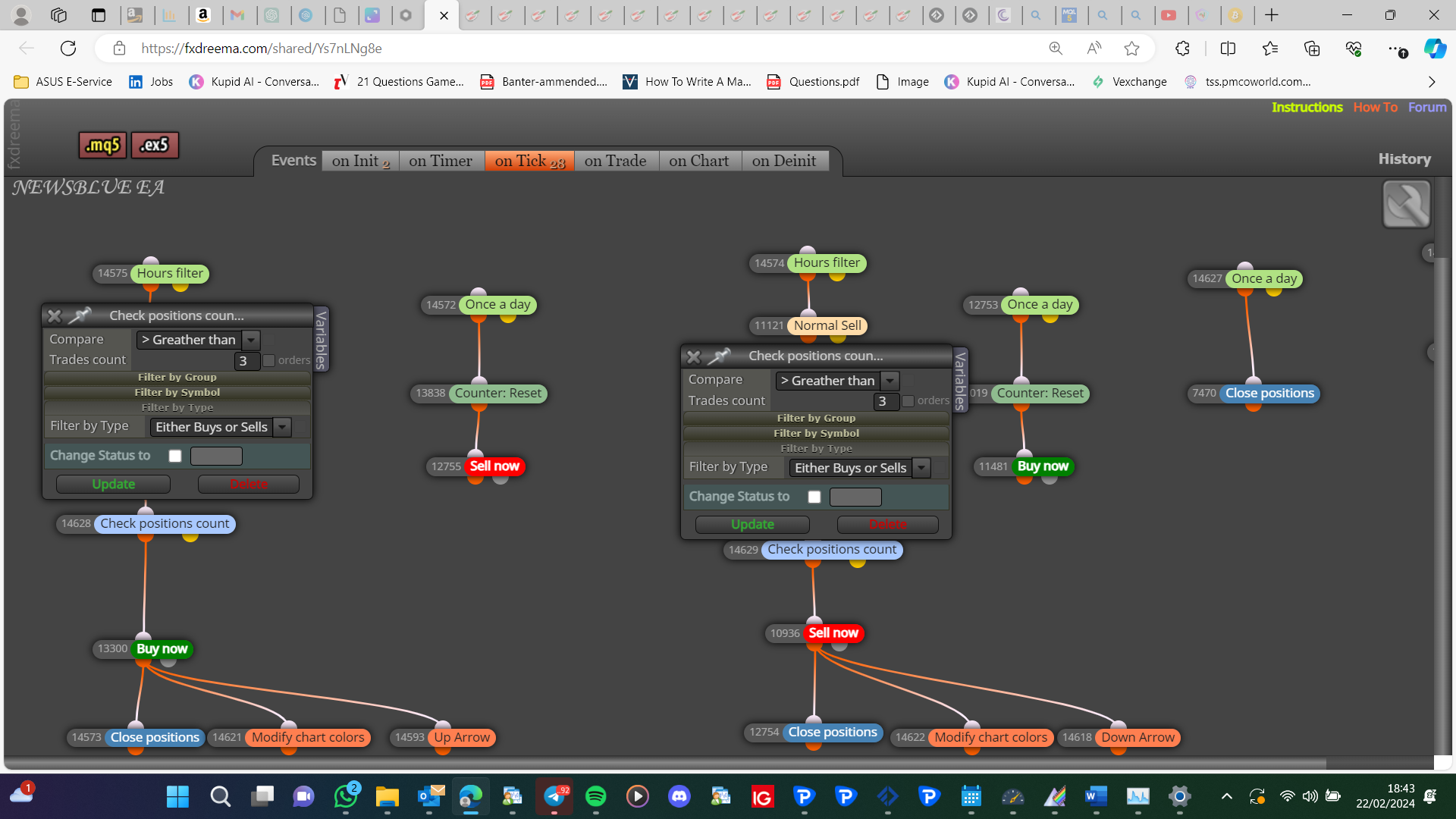Select Buy now block 11481
1456x819 pixels.
[x=1043, y=466]
